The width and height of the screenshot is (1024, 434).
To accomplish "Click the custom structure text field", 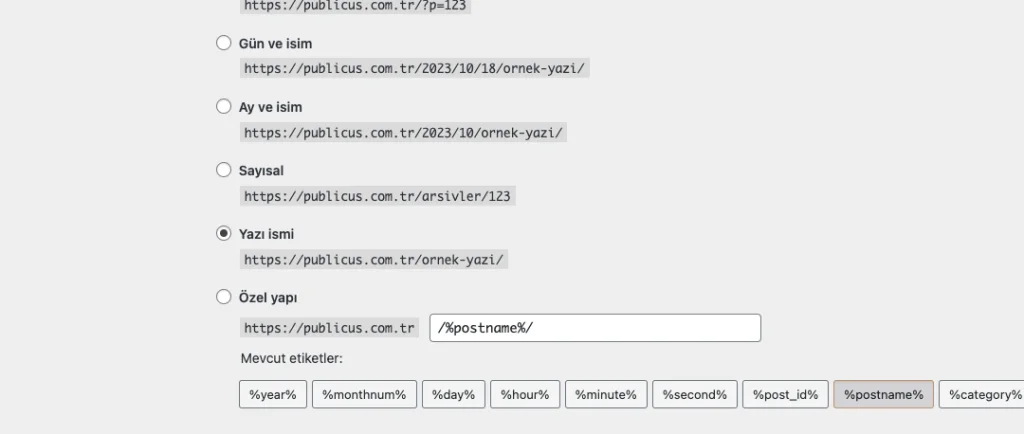I will tap(595, 328).
